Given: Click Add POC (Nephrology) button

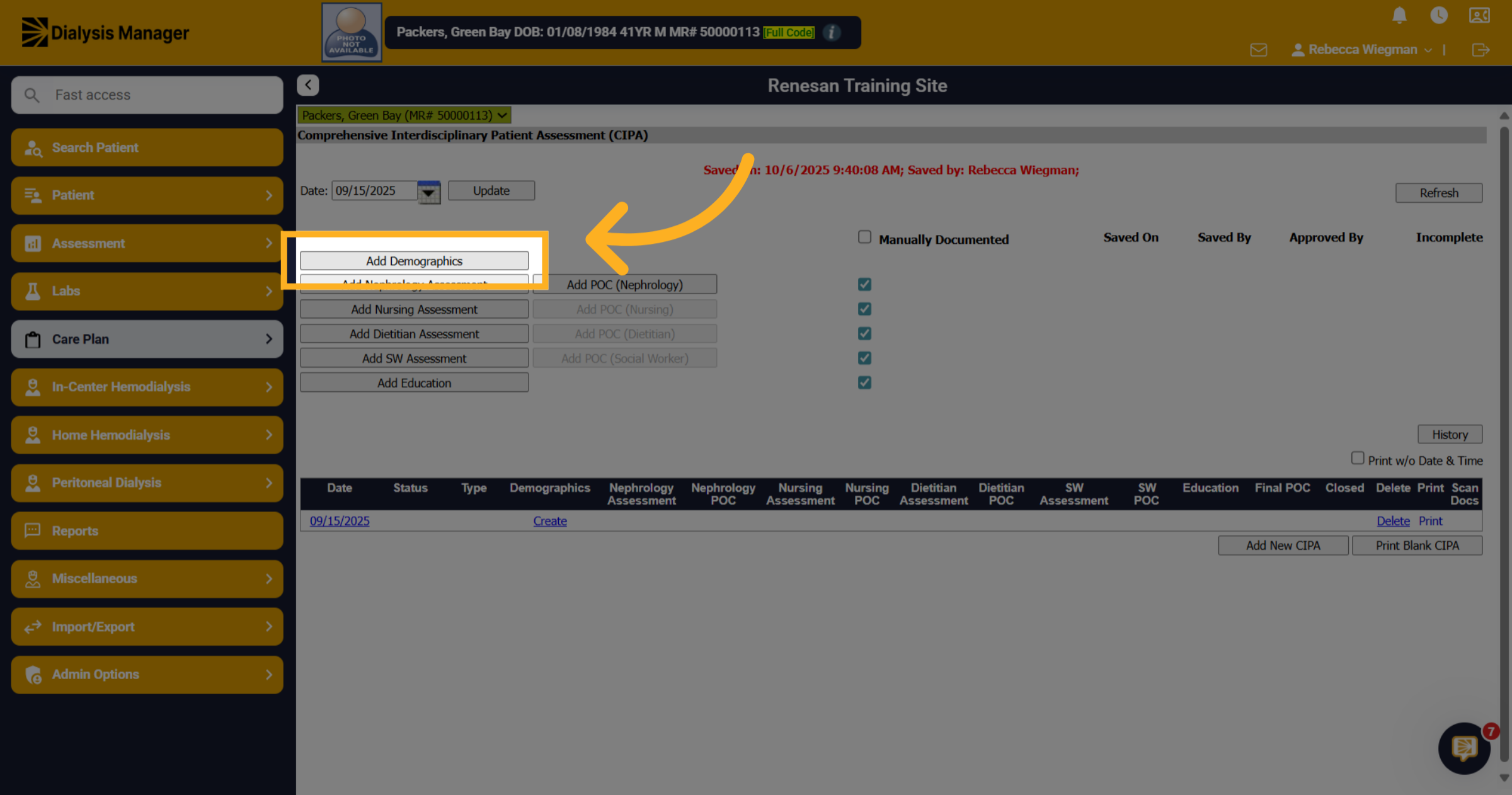Looking at the screenshot, I should (x=625, y=285).
